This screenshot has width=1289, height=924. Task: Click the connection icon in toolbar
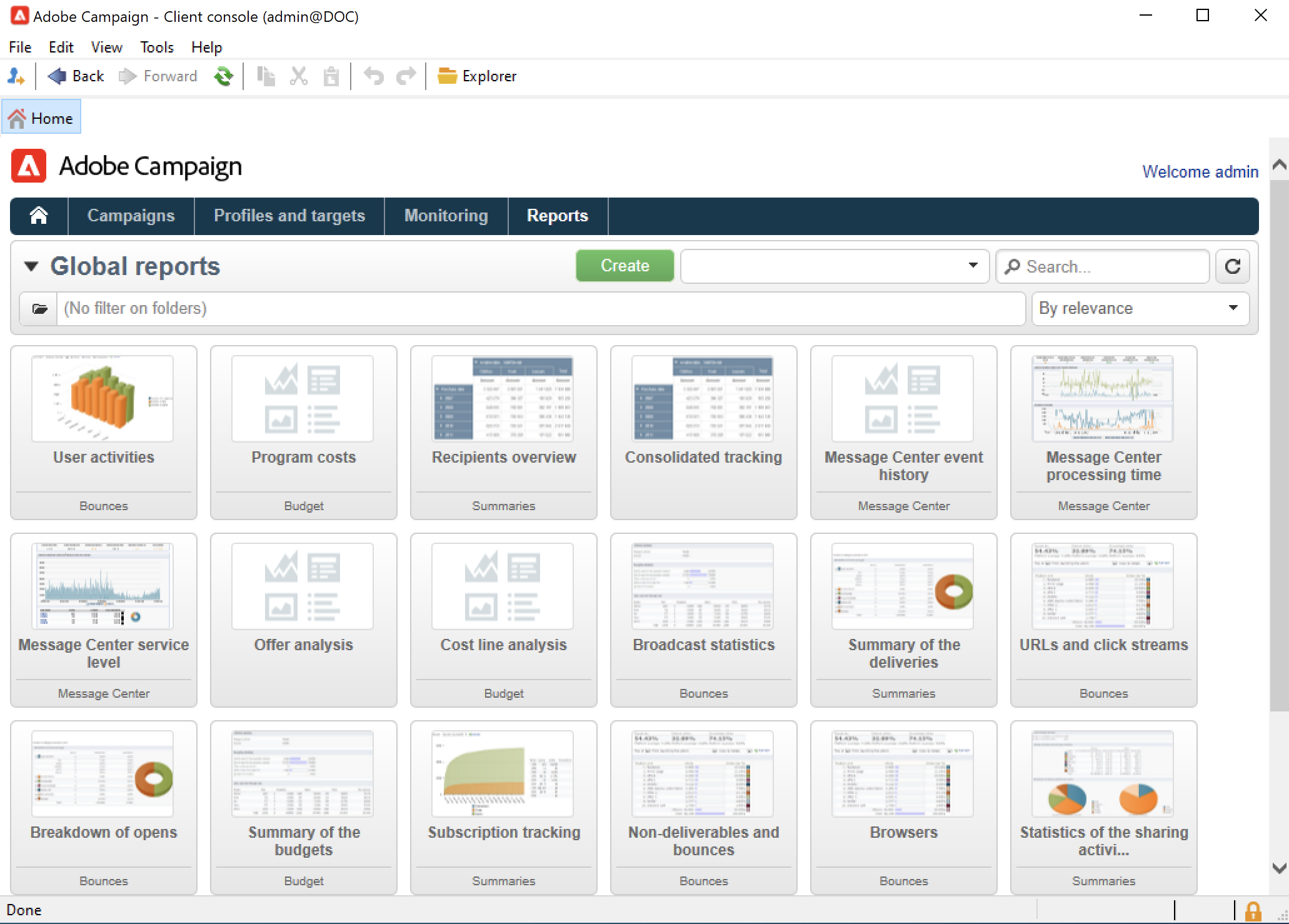tap(16, 76)
